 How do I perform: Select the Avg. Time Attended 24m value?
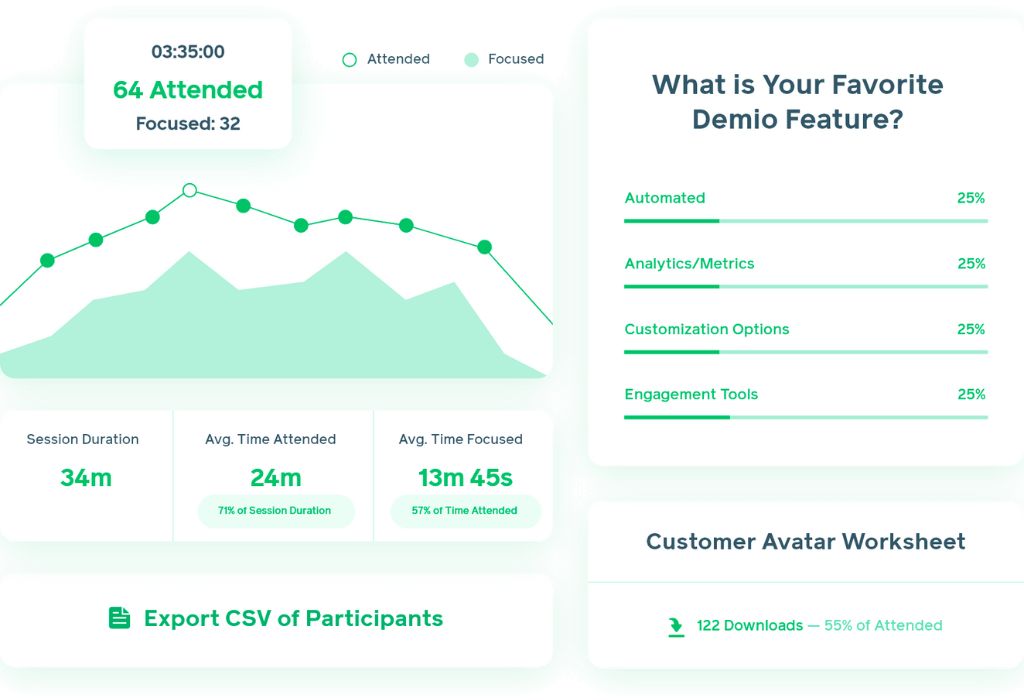pos(275,477)
